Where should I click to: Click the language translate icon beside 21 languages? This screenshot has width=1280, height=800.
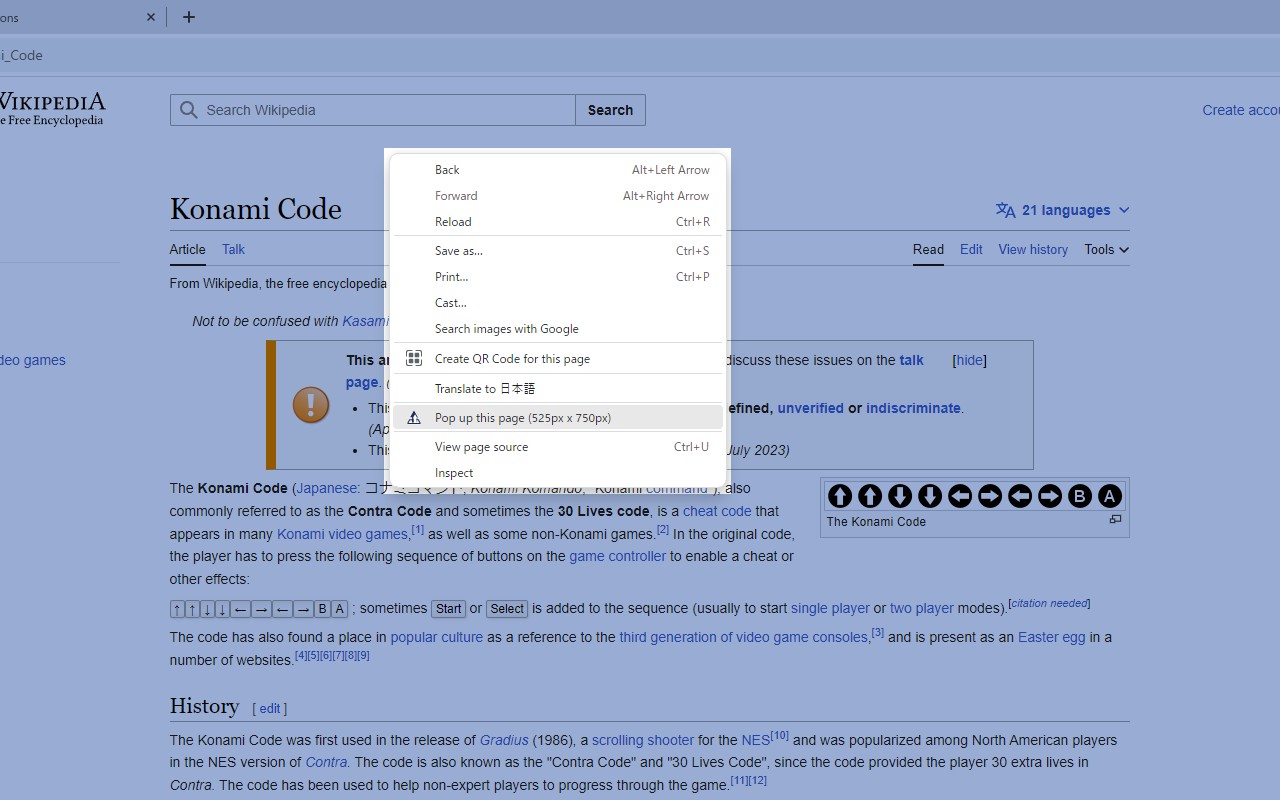pyautogui.click(x=1006, y=210)
